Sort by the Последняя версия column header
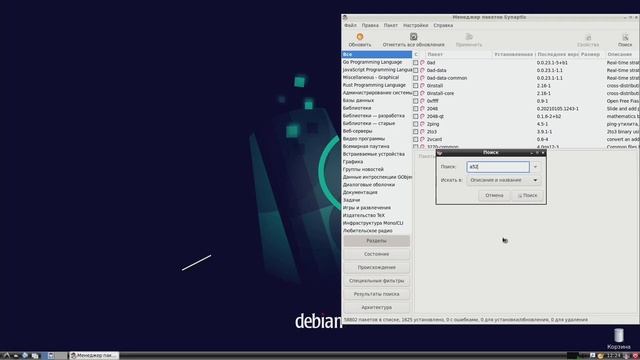 click(557, 54)
